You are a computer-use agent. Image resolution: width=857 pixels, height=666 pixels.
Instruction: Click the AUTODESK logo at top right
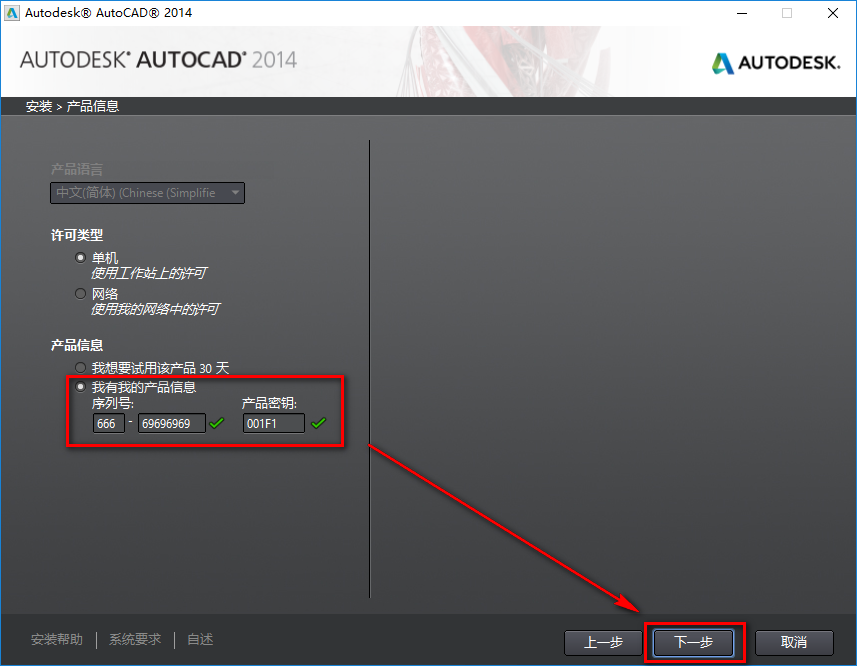coord(776,61)
